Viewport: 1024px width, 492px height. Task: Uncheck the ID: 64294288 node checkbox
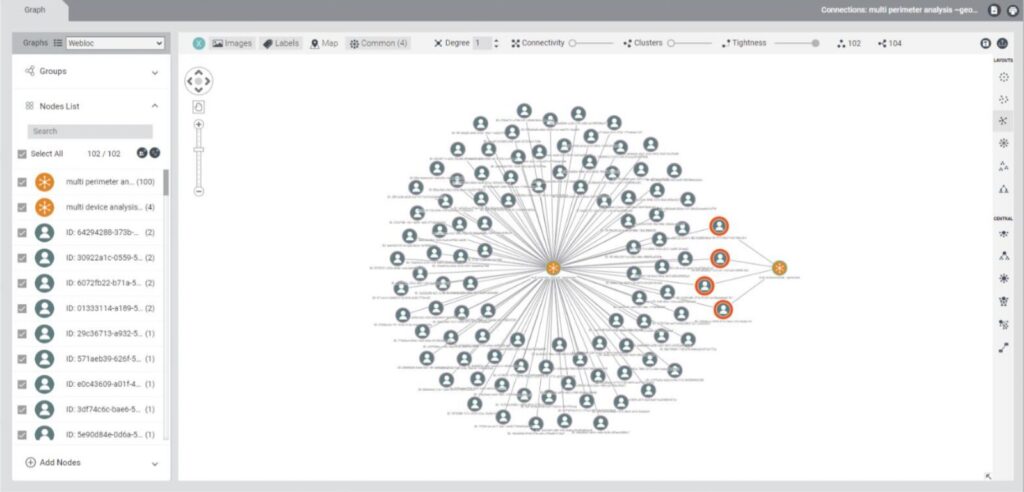click(x=23, y=232)
